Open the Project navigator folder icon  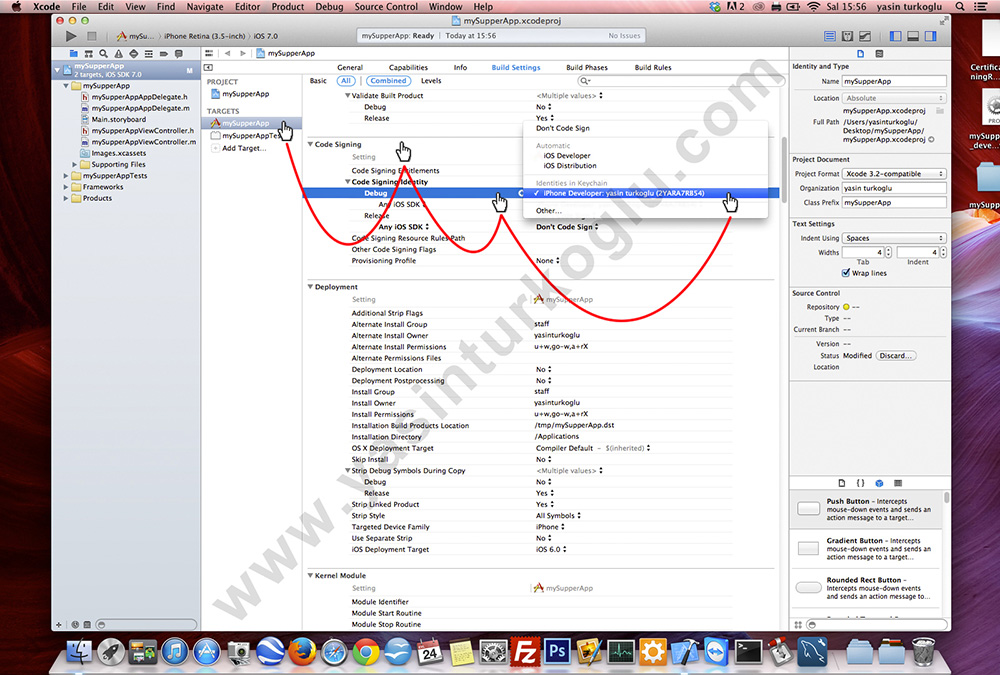[73, 54]
